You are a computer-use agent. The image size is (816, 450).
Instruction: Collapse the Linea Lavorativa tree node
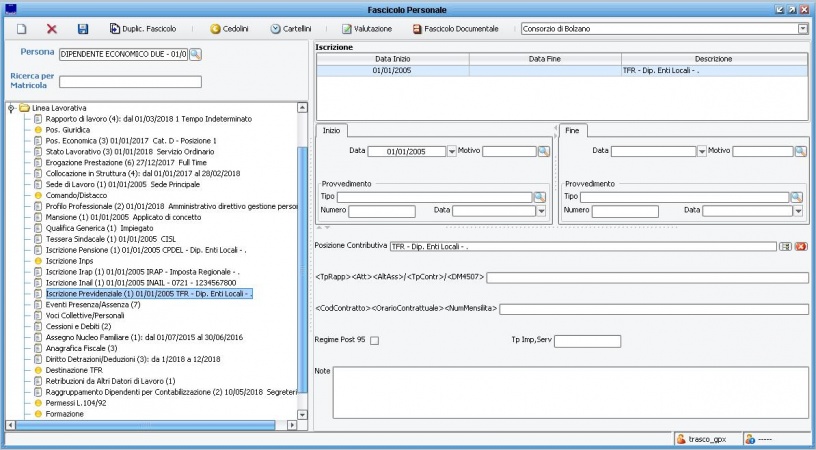(x=10, y=108)
